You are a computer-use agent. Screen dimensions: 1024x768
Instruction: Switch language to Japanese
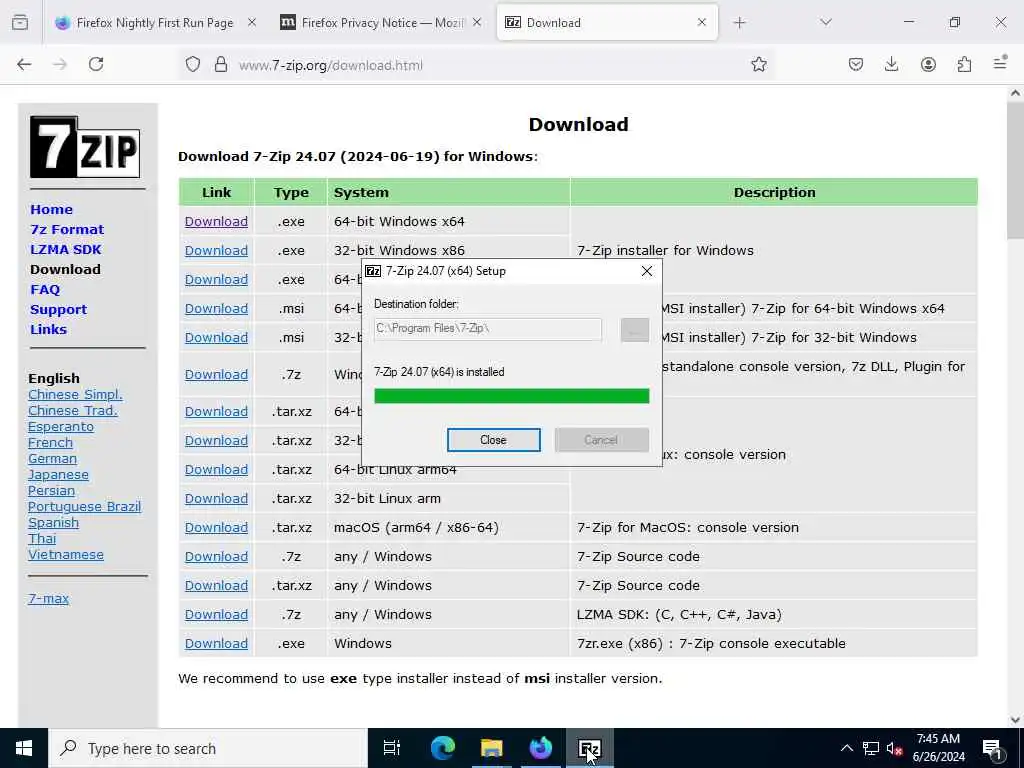(x=58, y=475)
